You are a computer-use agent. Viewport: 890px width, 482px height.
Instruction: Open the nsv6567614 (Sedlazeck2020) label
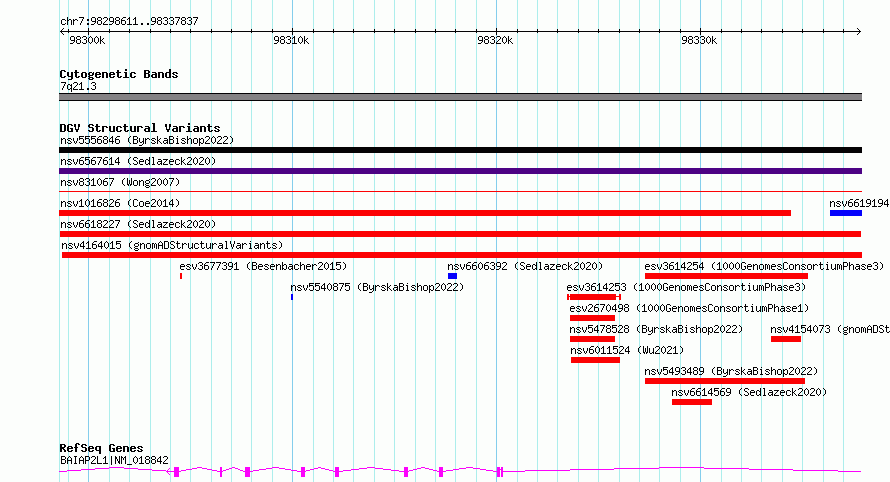coord(138,161)
